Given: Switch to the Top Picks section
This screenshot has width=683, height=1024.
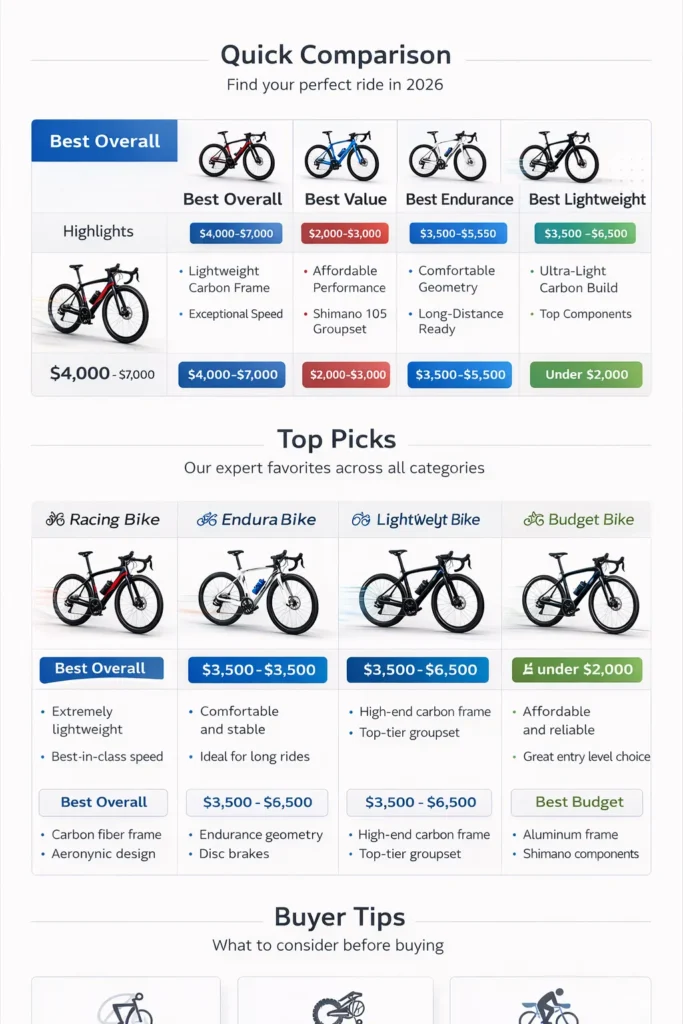Looking at the screenshot, I should pyautogui.click(x=336, y=439).
